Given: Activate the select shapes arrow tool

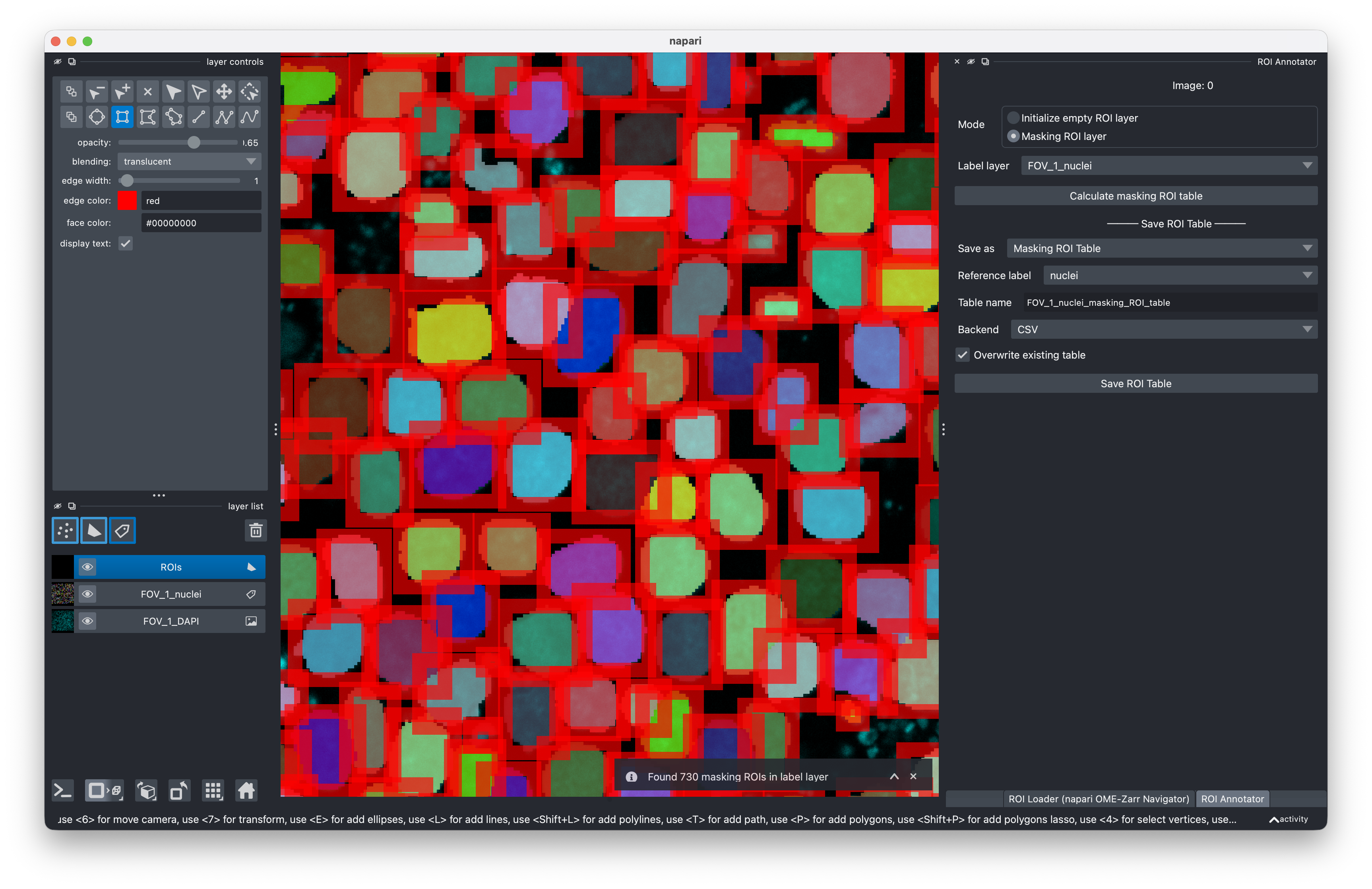Looking at the screenshot, I should click(x=173, y=92).
